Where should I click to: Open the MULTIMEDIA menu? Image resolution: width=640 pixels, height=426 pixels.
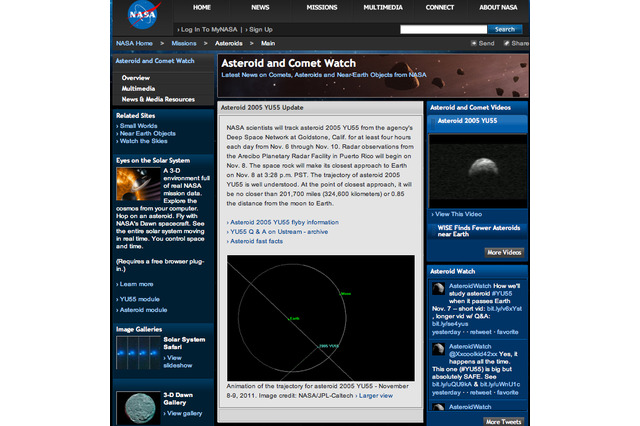383,7
